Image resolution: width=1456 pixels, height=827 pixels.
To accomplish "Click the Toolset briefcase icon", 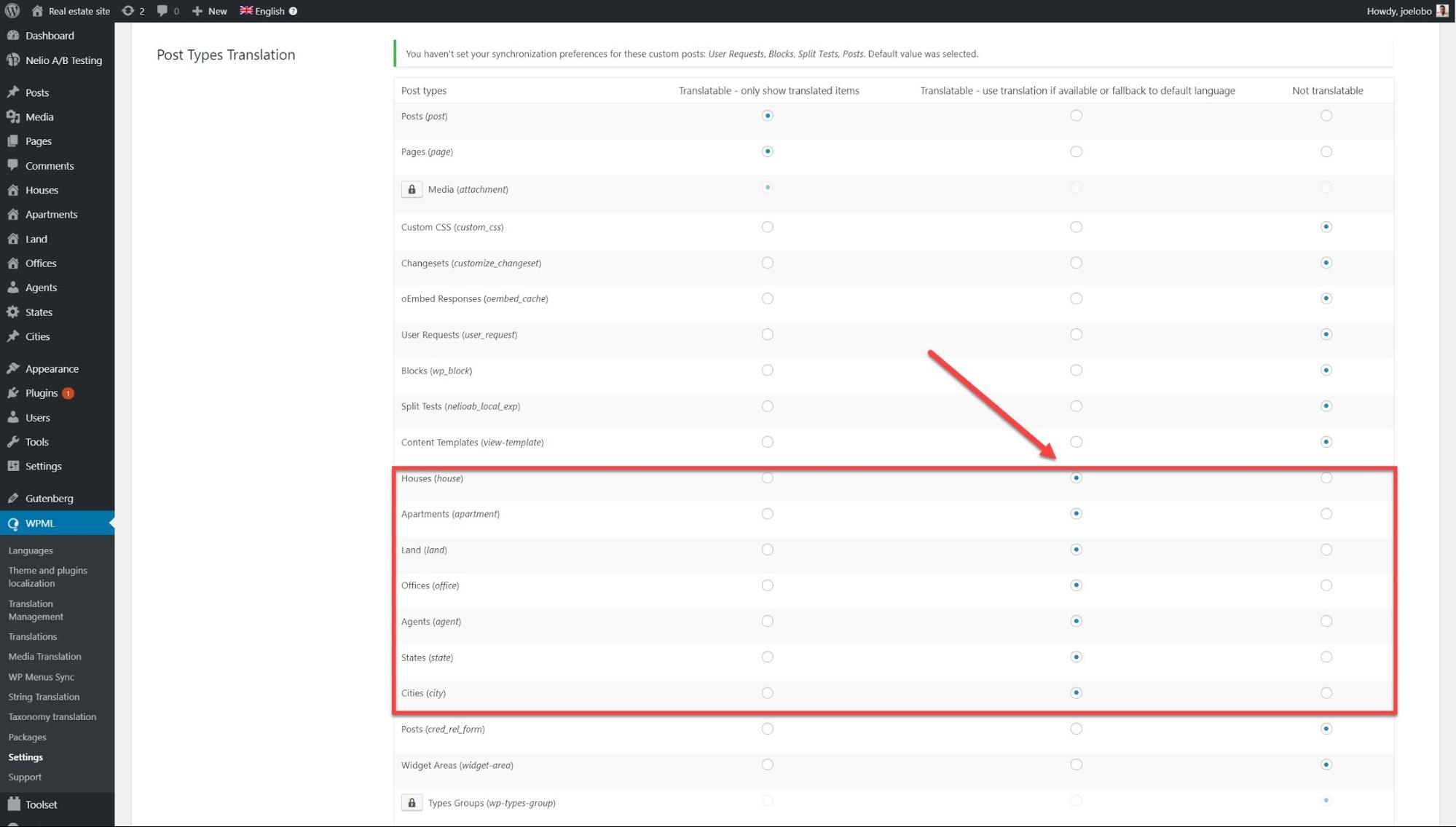I will coord(13,804).
